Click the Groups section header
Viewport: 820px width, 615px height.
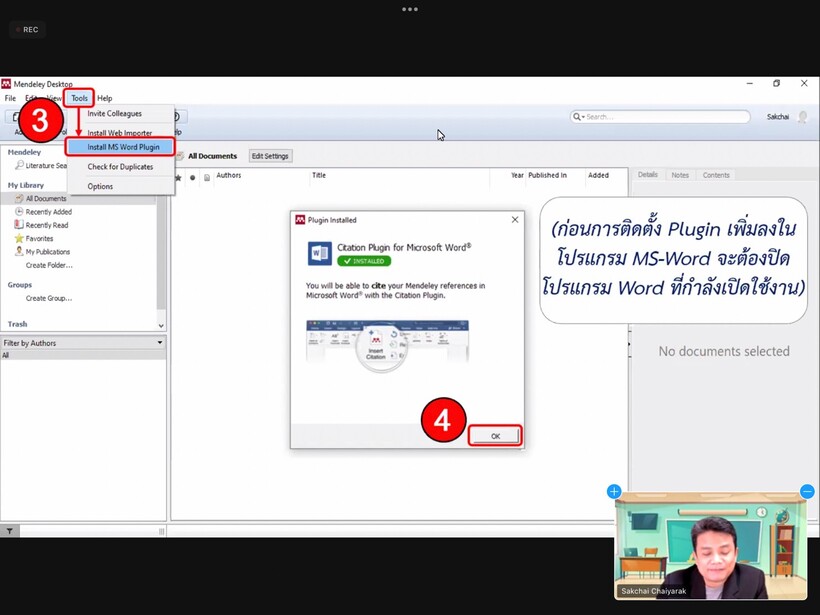coord(20,284)
